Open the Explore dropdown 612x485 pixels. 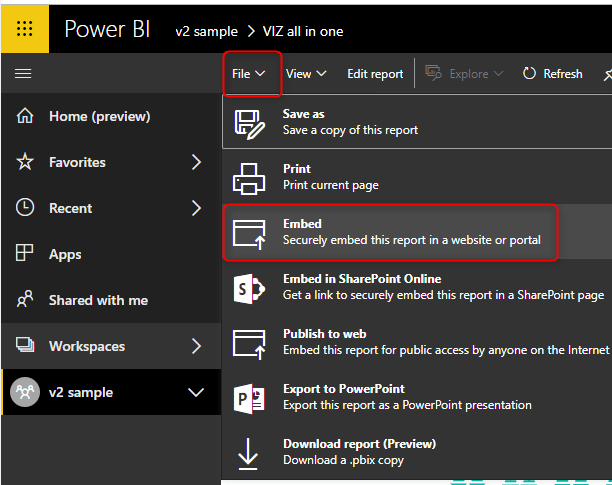[476, 74]
